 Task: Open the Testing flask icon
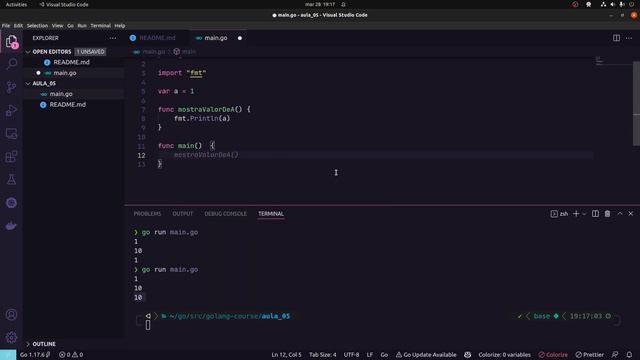(11, 180)
